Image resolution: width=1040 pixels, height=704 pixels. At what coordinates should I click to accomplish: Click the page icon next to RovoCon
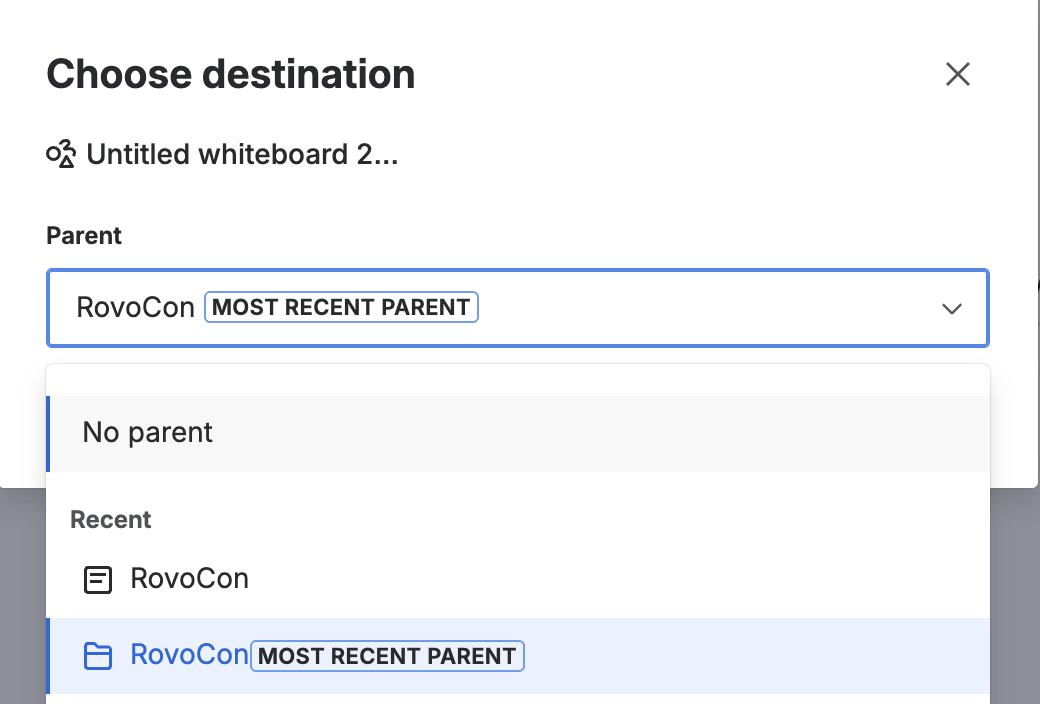pyautogui.click(x=98, y=579)
